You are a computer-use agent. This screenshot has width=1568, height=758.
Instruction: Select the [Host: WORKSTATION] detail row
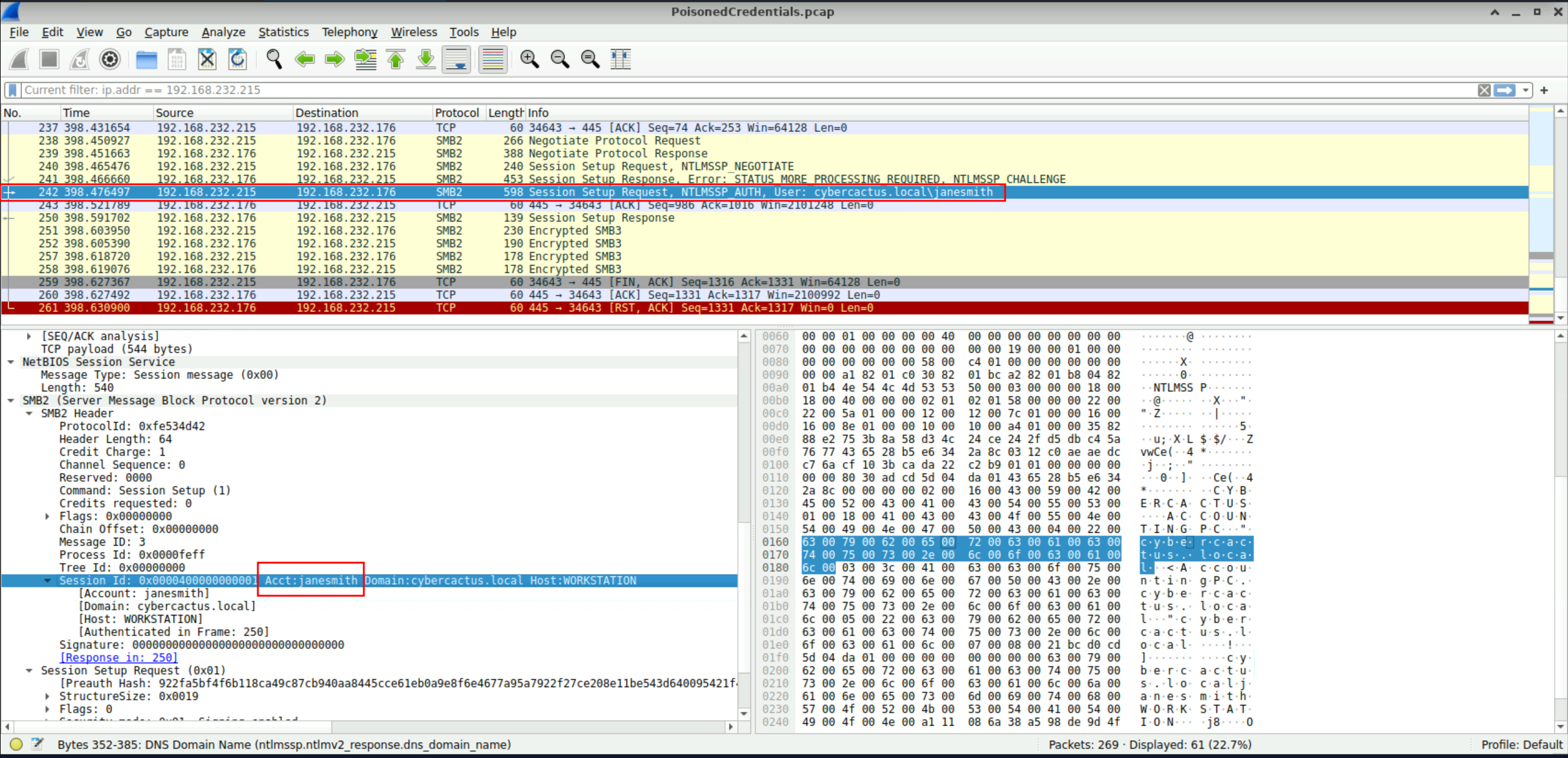tap(369, 619)
